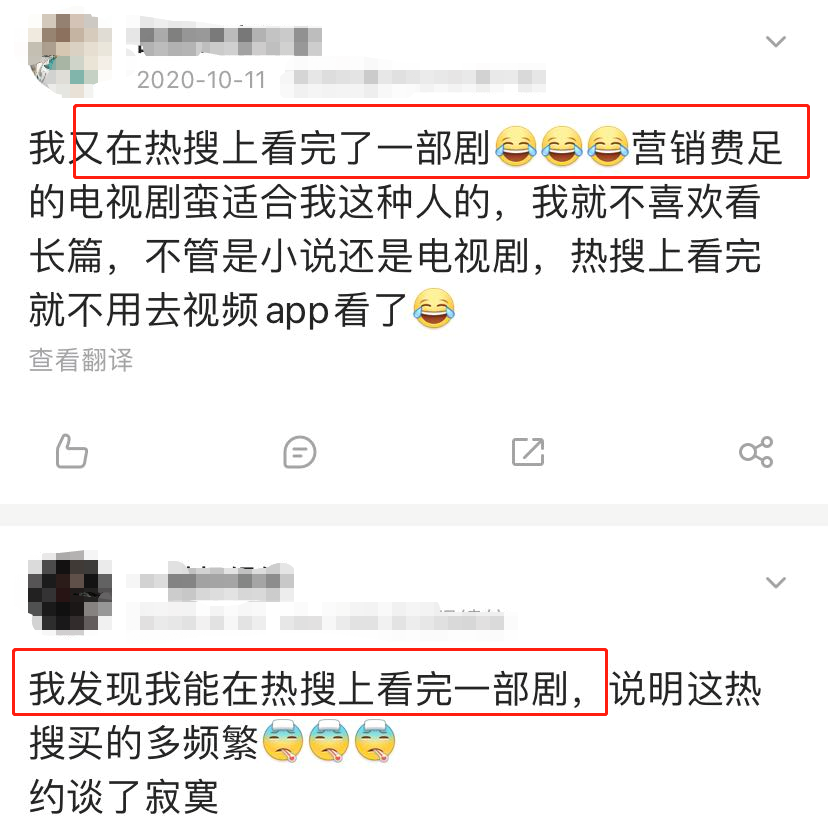Tap the blurred source text beside the date
Image resolution: width=828 pixels, height=827 pixels.
click(413, 81)
